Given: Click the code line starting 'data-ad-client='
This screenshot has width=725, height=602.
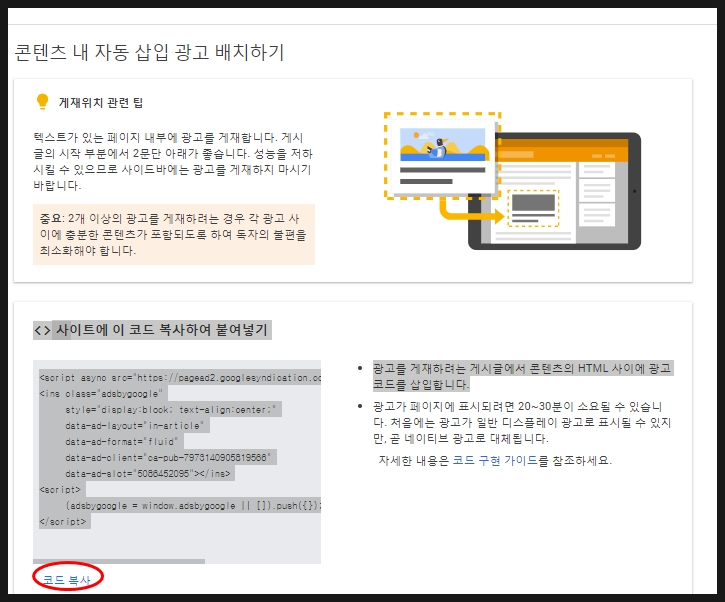Looking at the screenshot, I should pos(168,458).
